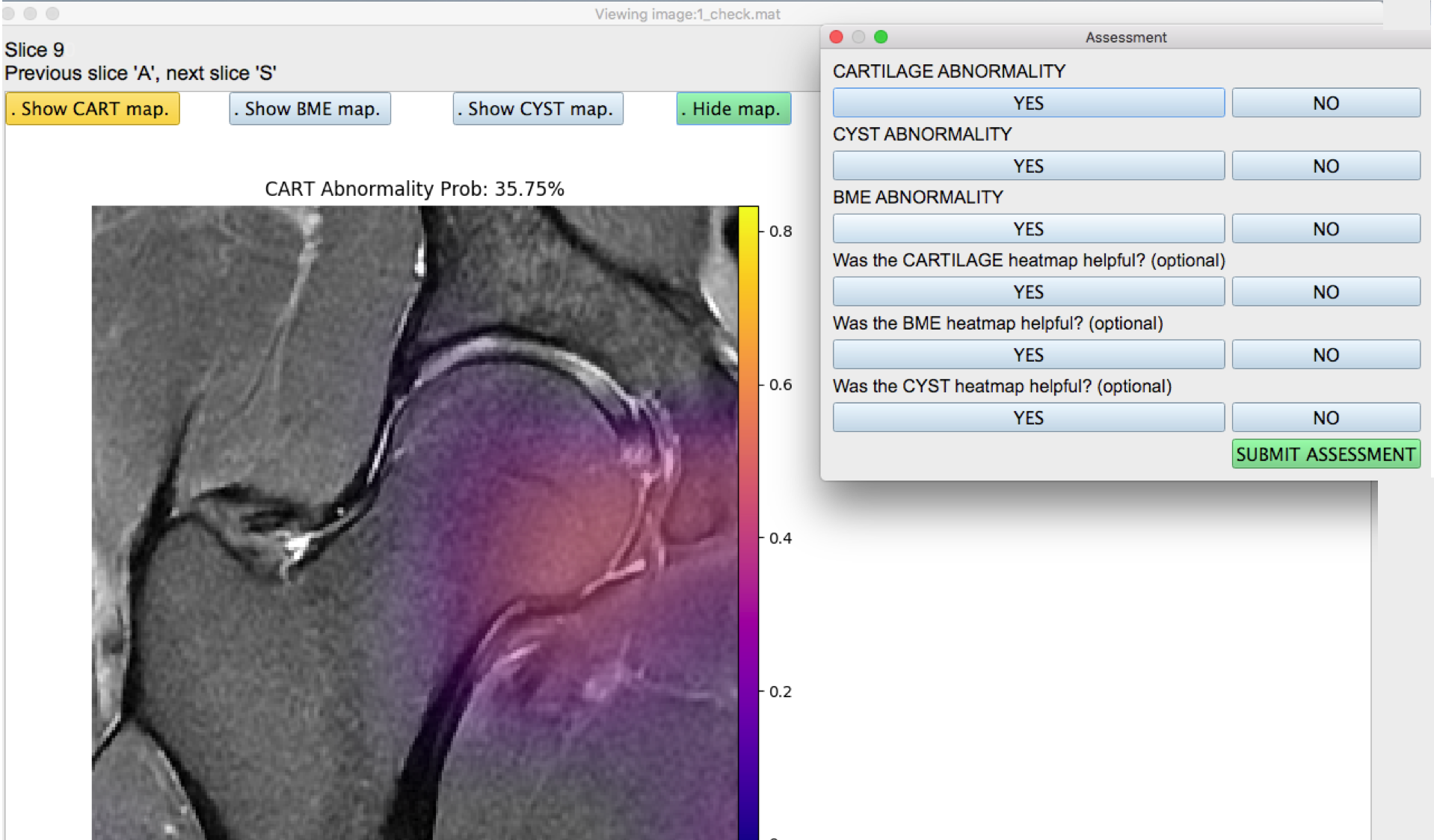Mark NO for Cyst Abnormality

tap(1326, 166)
